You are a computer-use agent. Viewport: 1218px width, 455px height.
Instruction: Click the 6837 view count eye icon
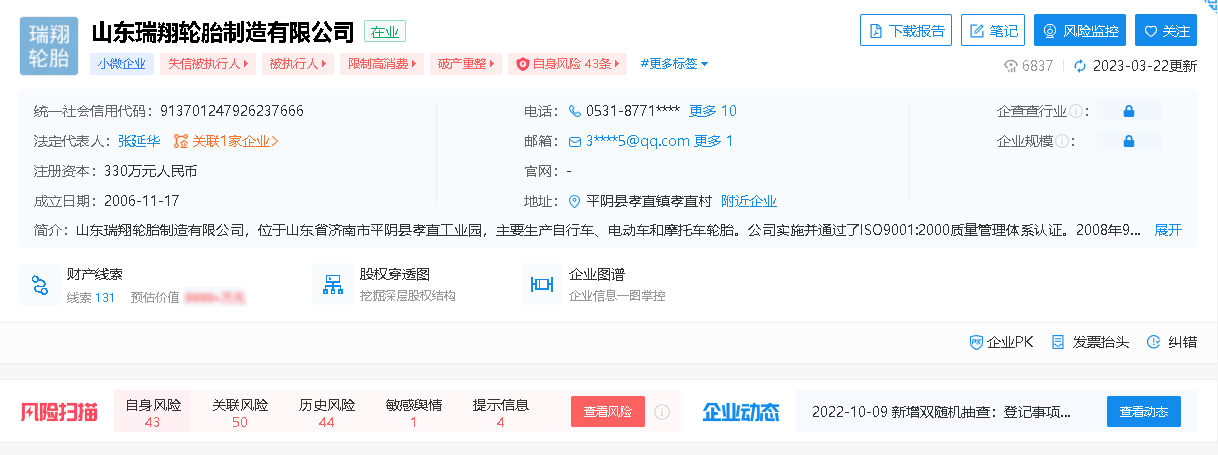pos(1010,66)
